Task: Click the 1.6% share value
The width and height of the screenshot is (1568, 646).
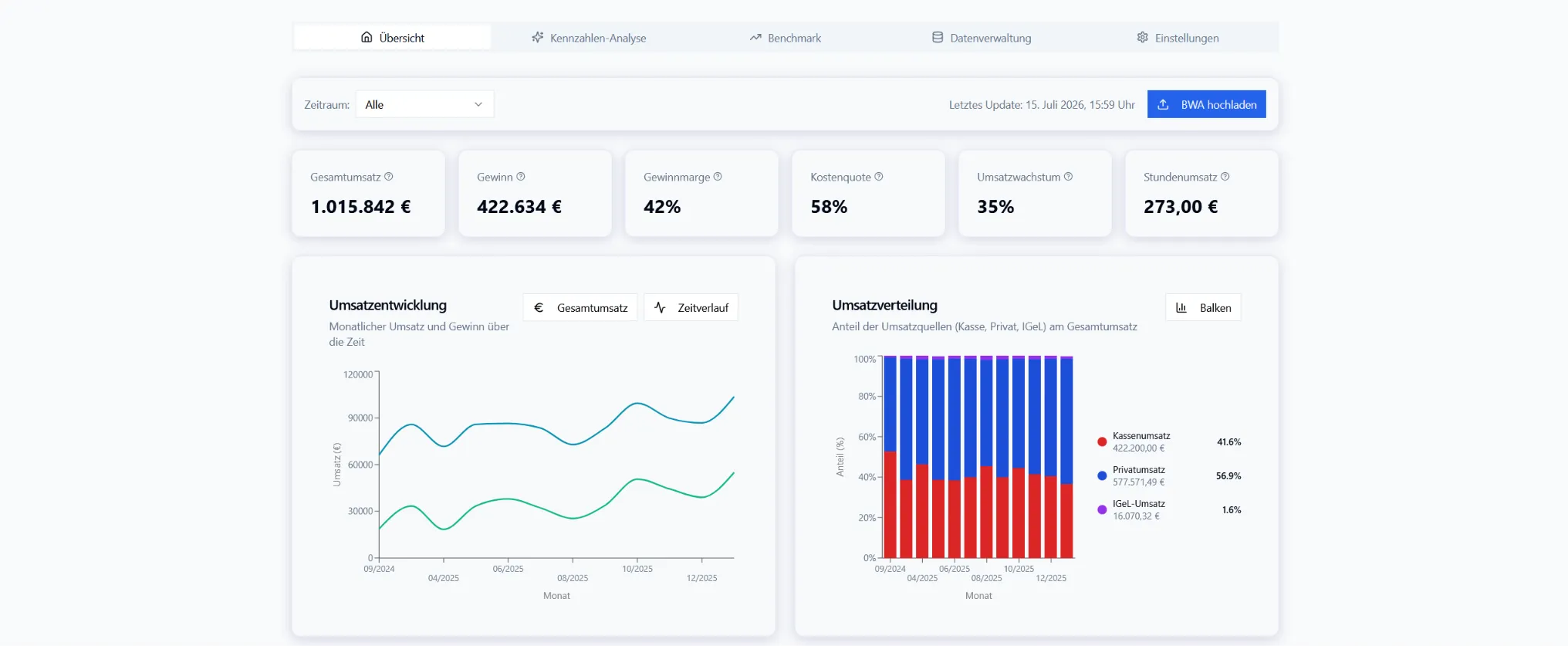Action: [x=1232, y=510]
